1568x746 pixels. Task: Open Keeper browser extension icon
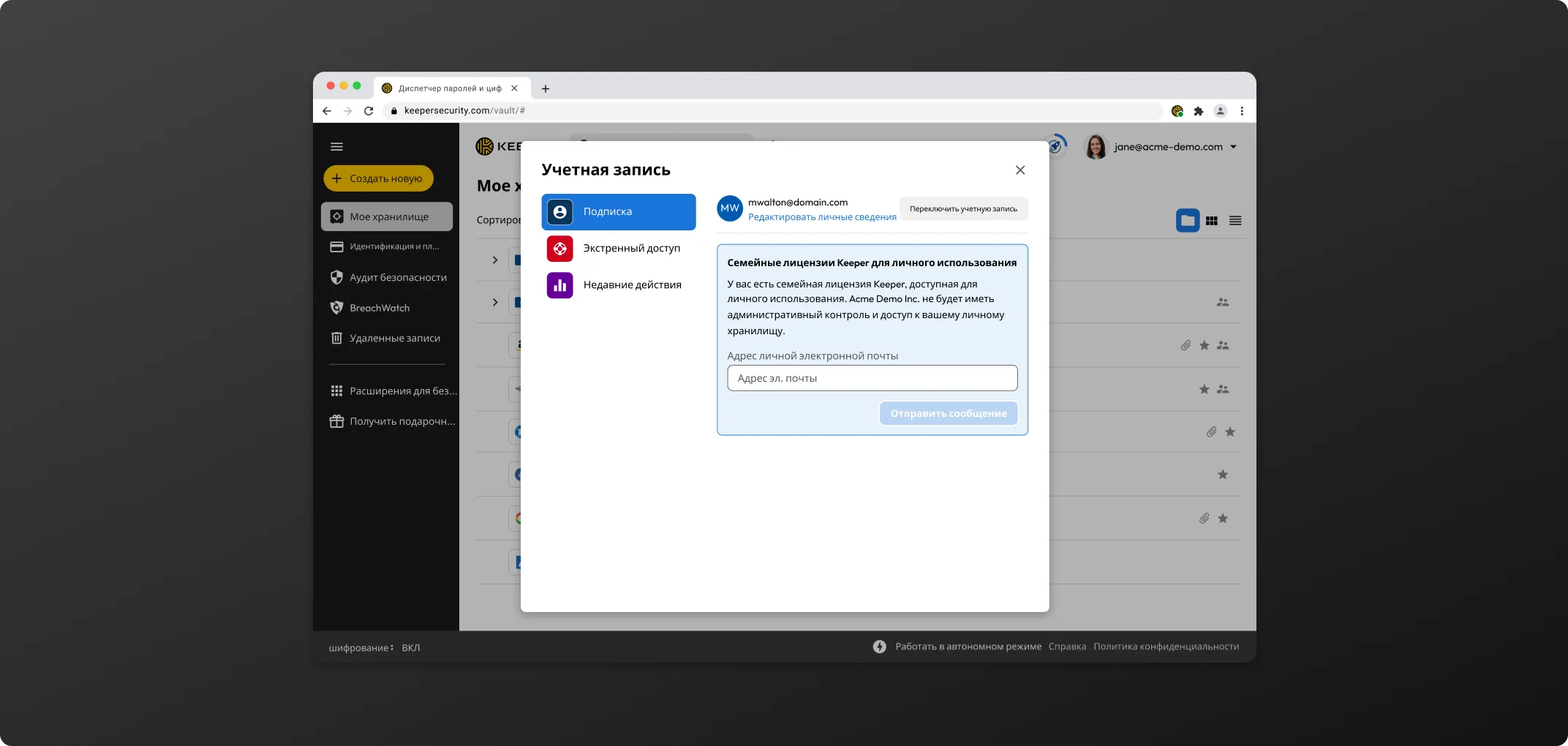1177,111
